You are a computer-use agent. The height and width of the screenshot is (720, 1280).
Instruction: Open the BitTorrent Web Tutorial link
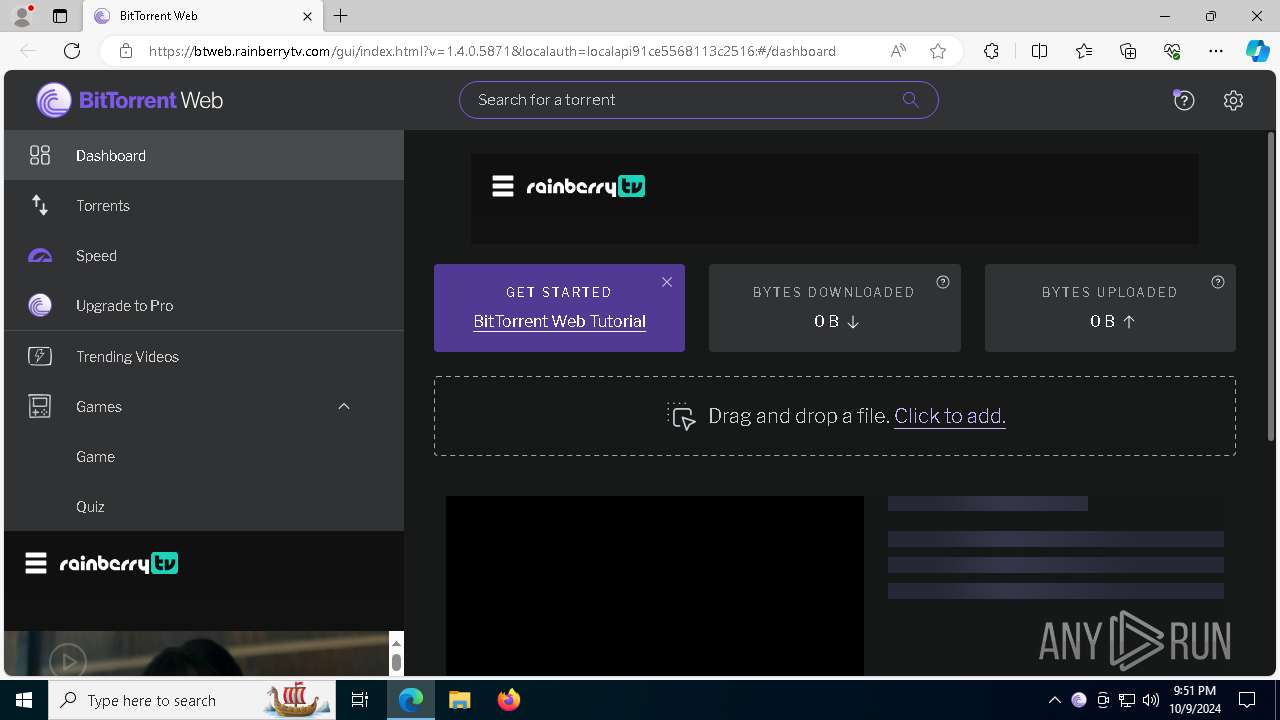coord(559,321)
